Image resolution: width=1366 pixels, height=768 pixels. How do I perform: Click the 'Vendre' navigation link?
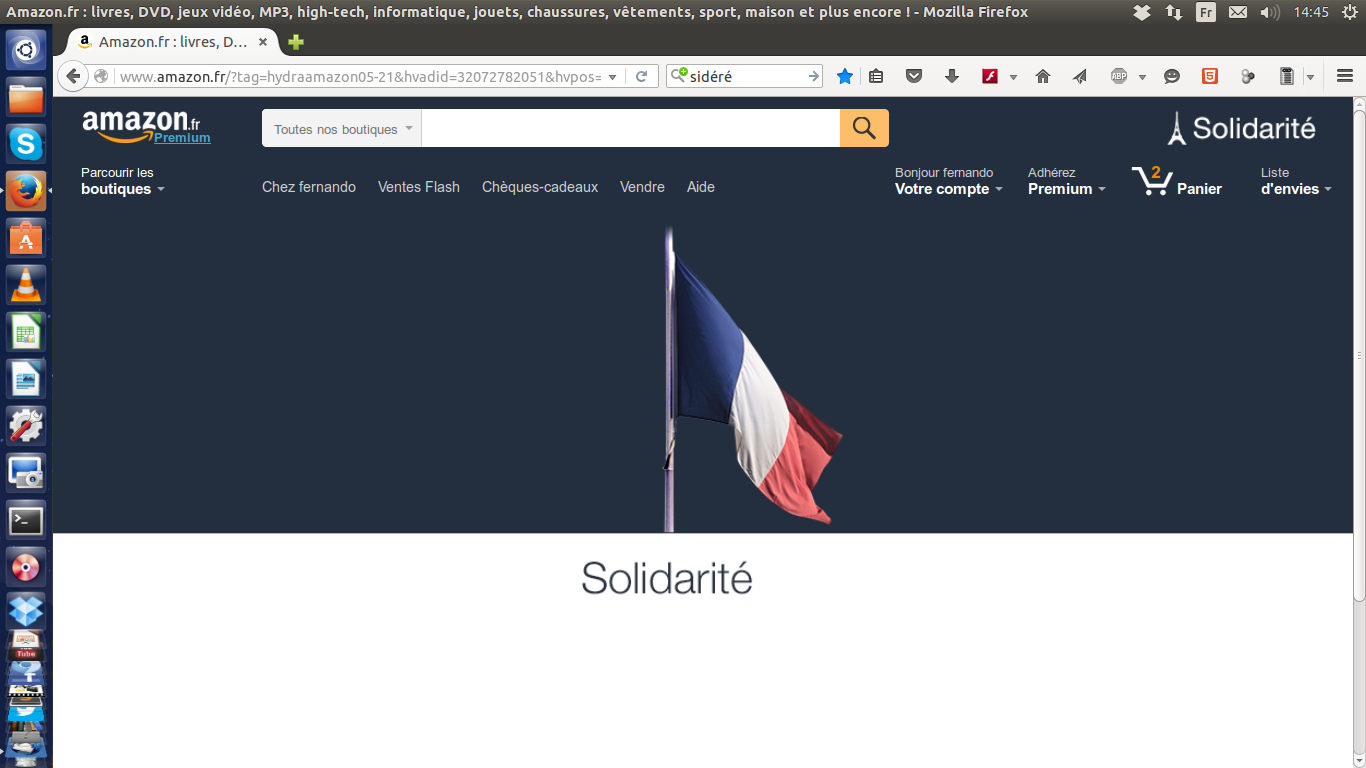pos(642,187)
